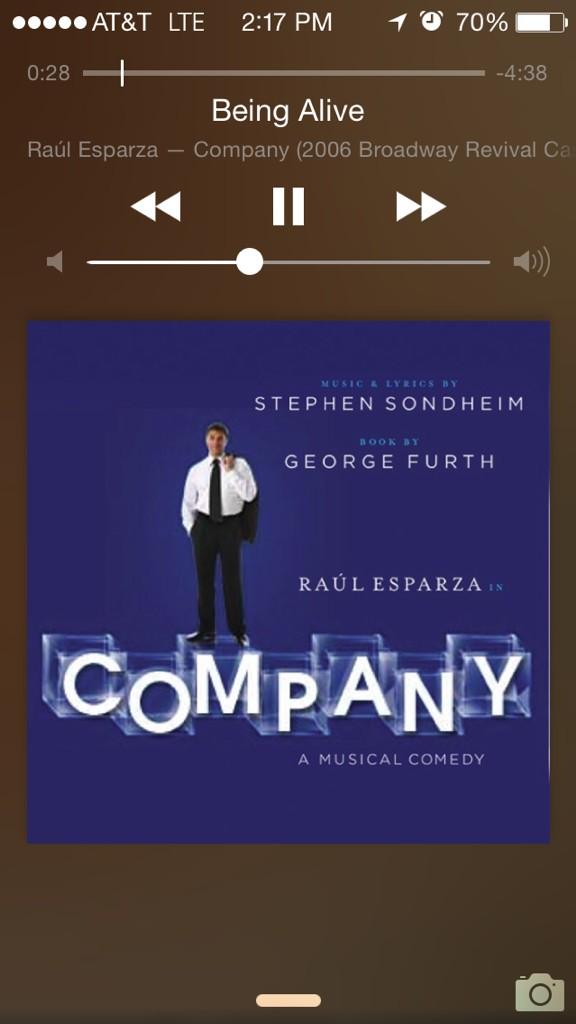Click the song progress scrubber marker
576x1024 pixels.
pos(122,72)
